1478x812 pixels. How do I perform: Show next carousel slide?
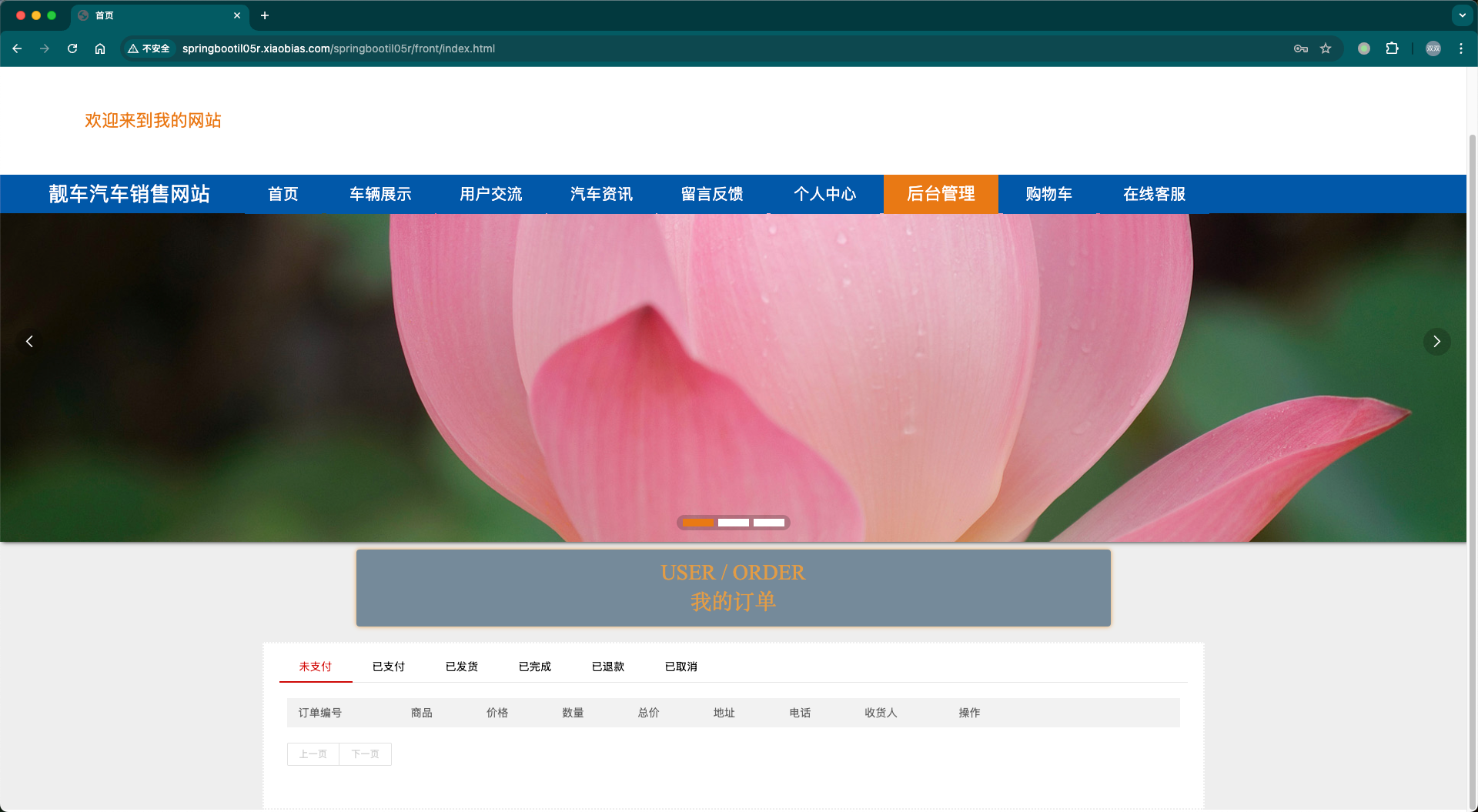point(1436,341)
